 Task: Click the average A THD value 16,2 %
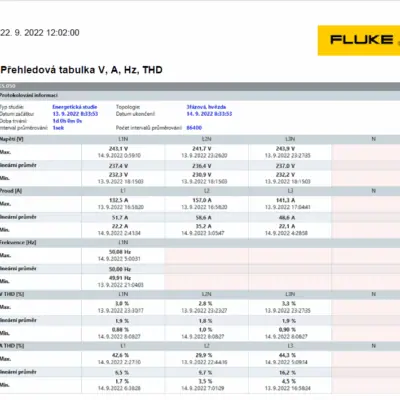click(287, 373)
